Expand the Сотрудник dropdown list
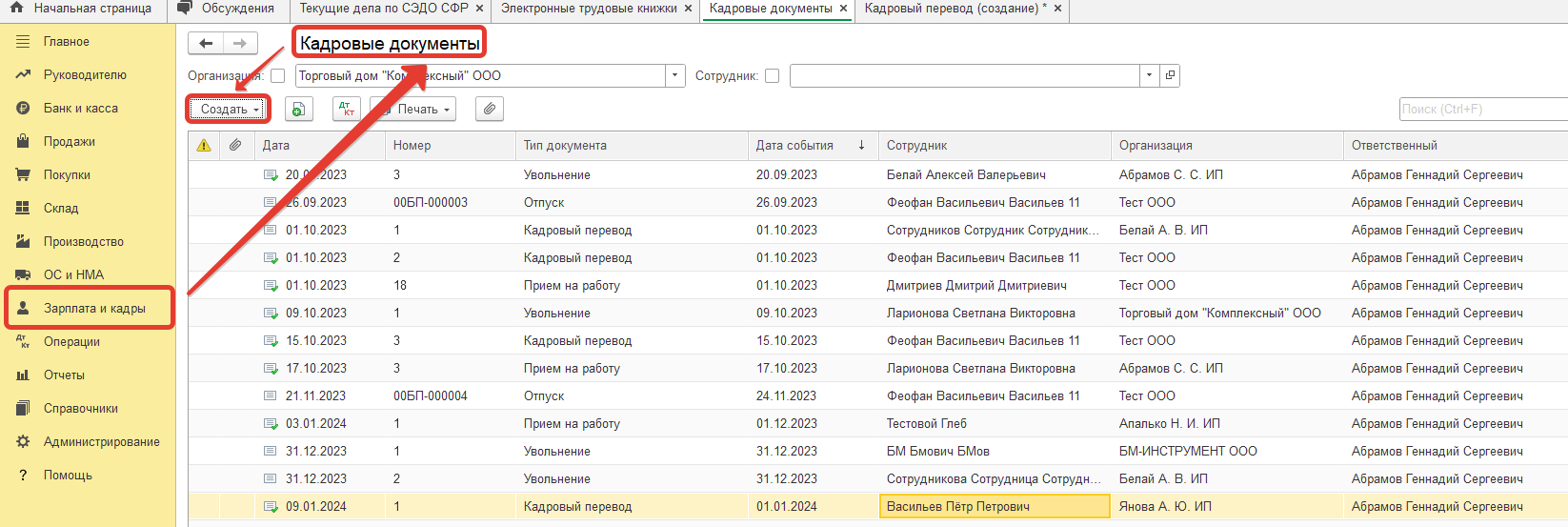Viewport: 1568px width, 527px height. [1150, 75]
